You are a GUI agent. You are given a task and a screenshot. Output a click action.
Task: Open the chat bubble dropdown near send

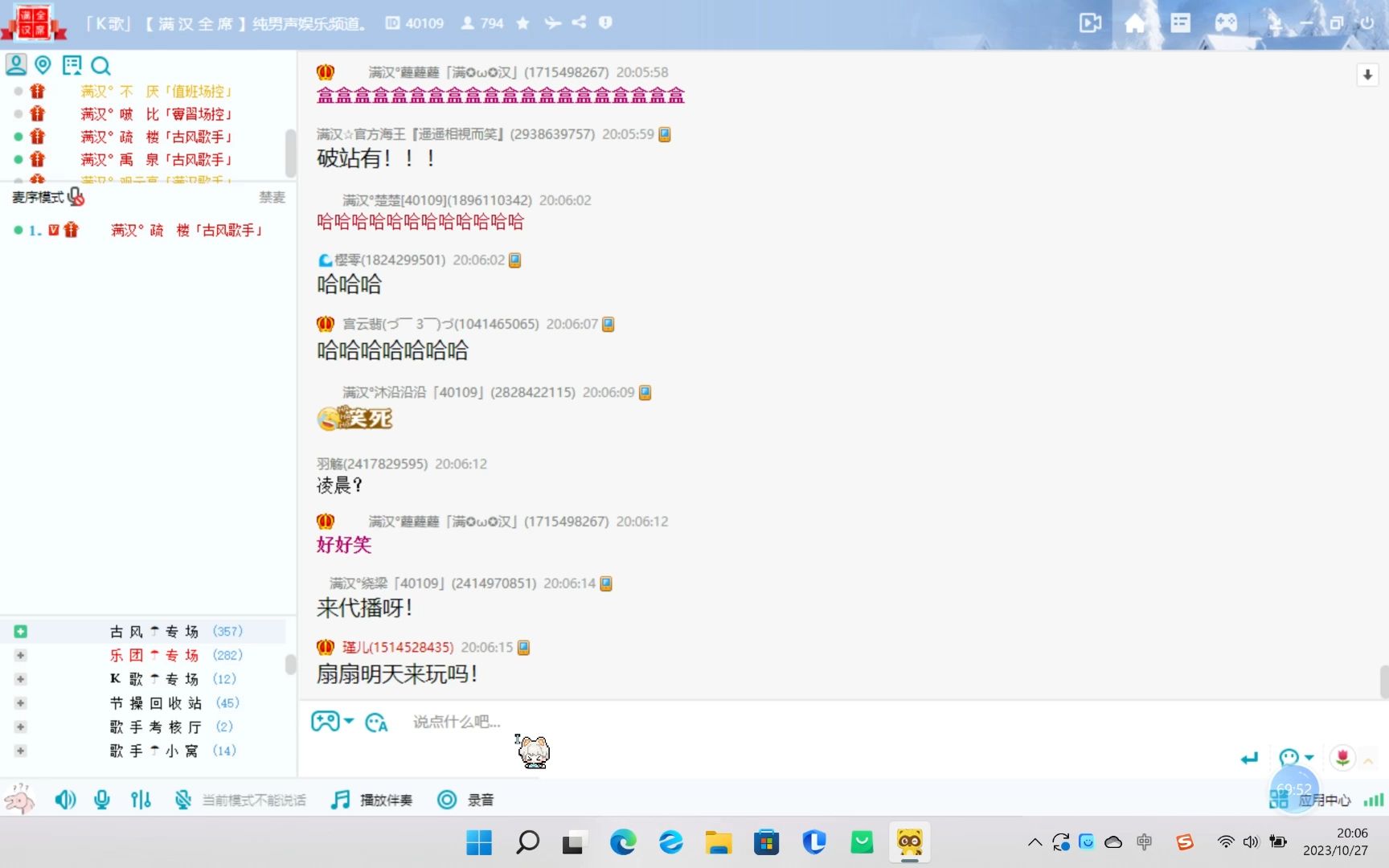(1296, 758)
